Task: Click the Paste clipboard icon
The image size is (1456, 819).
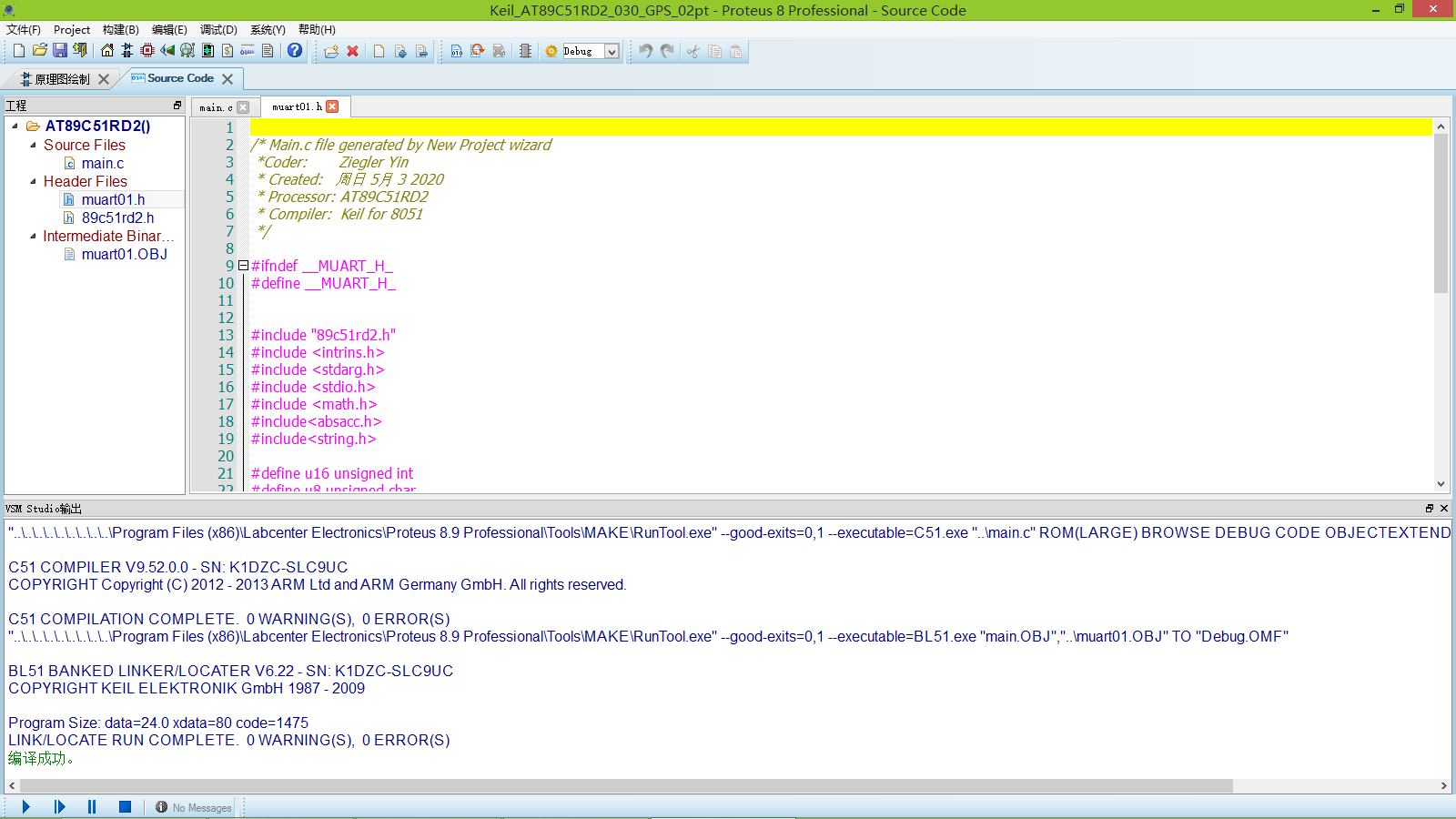Action: coord(735,51)
